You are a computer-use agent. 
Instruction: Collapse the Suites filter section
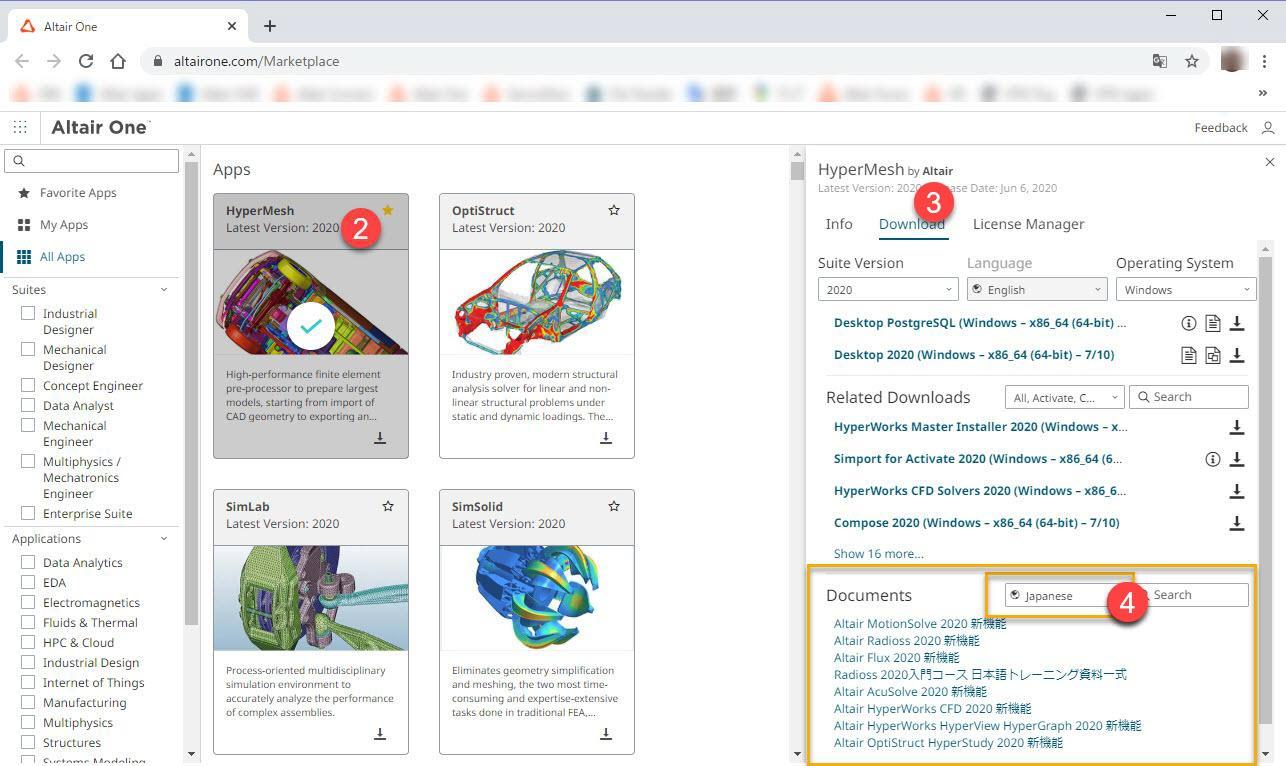(164, 290)
